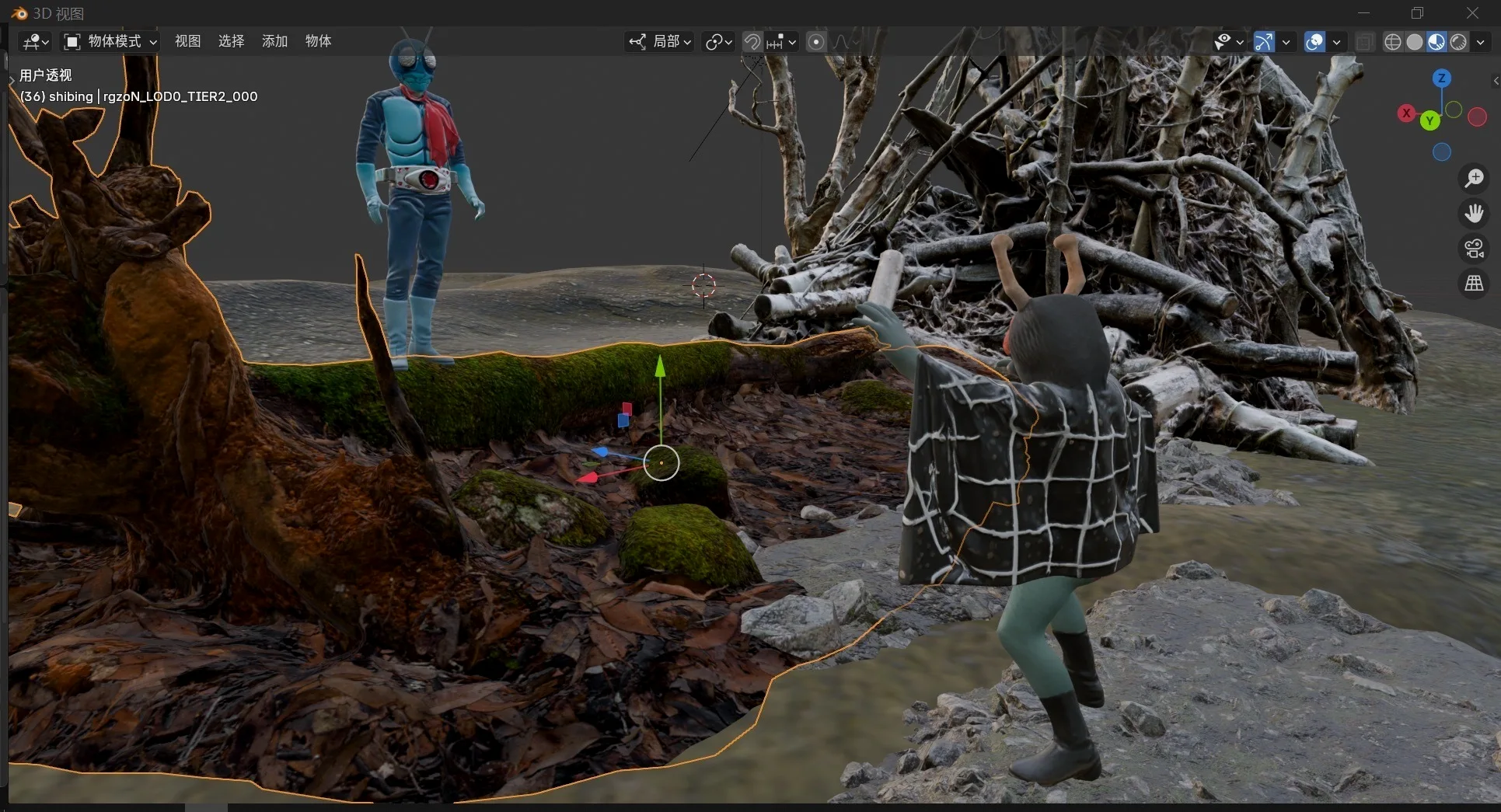Viewport: 1501px width, 812px height.
Task: Select solid viewport shading sphere
Action: click(x=1415, y=42)
